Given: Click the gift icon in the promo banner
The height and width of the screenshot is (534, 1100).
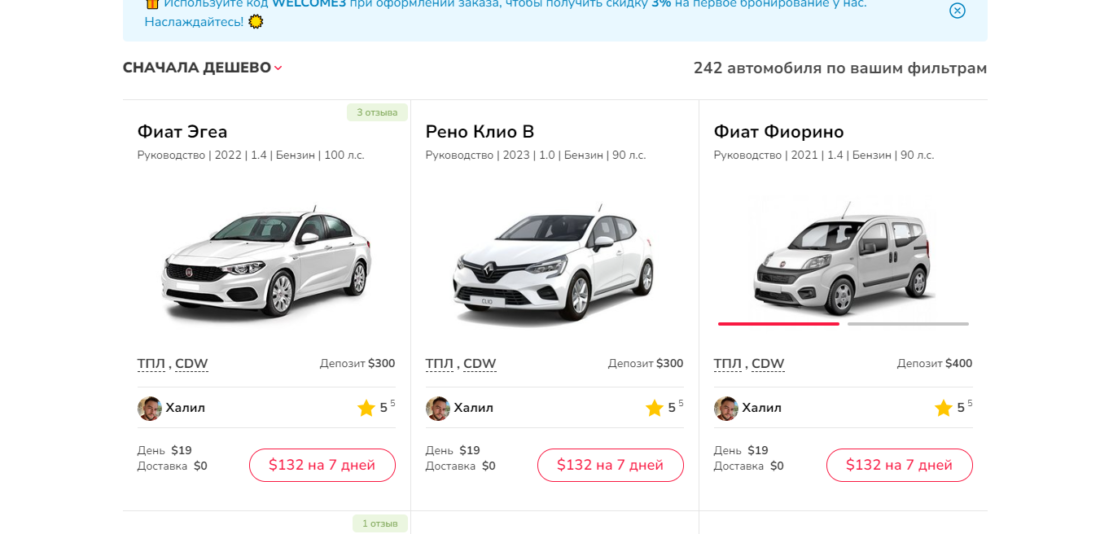Looking at the screenshot, I should 152,3.
